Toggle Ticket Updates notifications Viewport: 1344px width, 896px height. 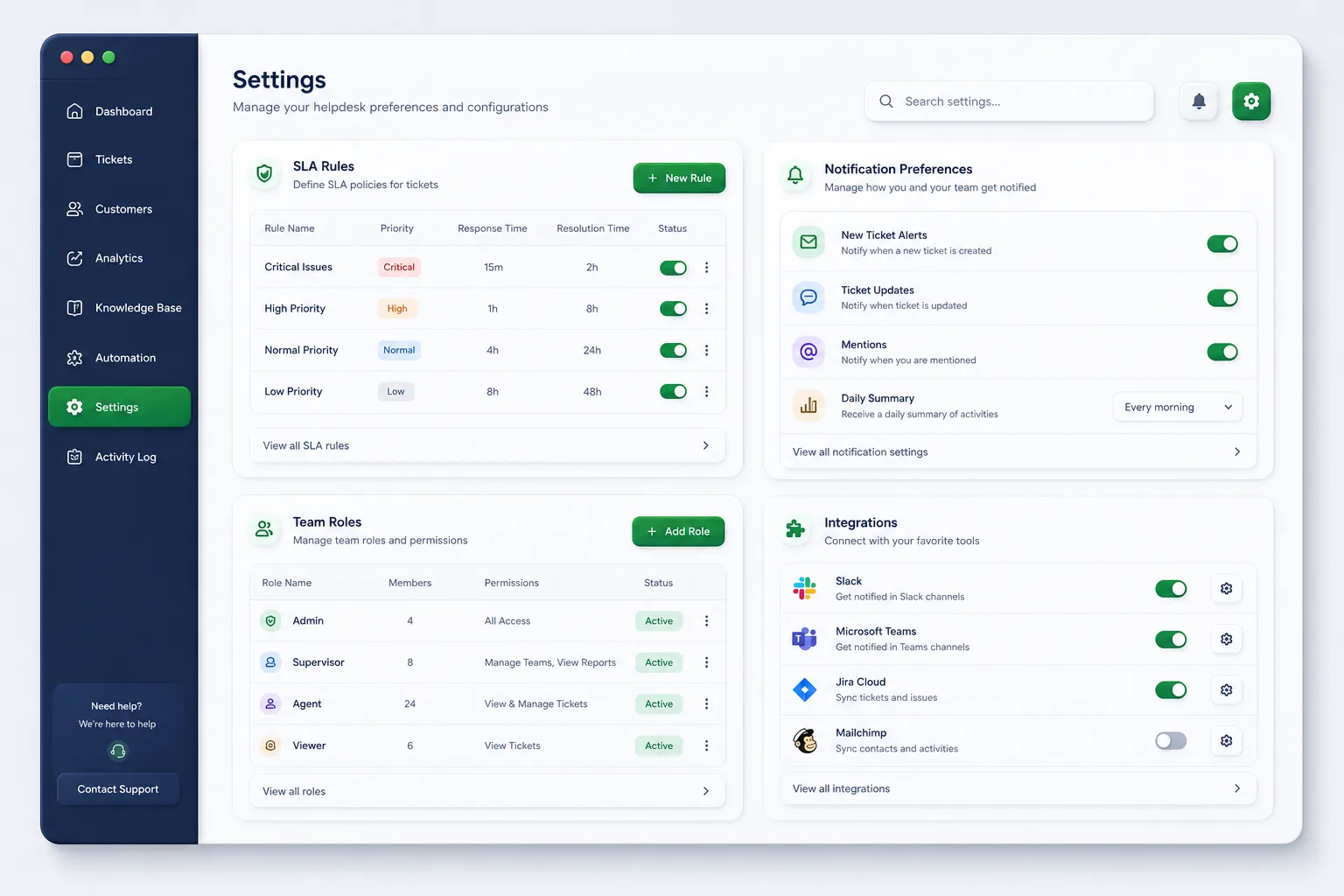click(1222, 298)
